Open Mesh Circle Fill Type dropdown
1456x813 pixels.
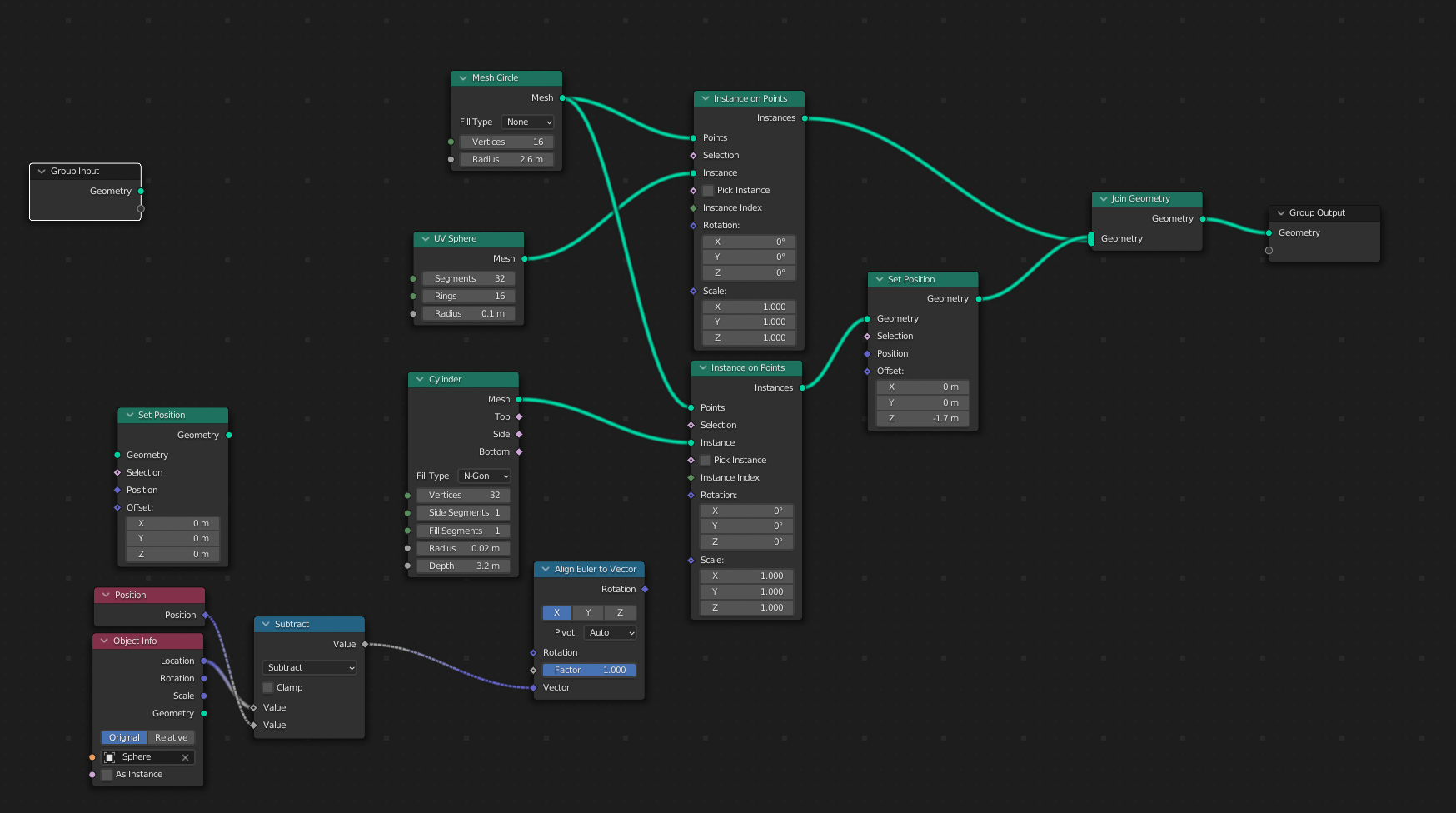click(528, 122)
